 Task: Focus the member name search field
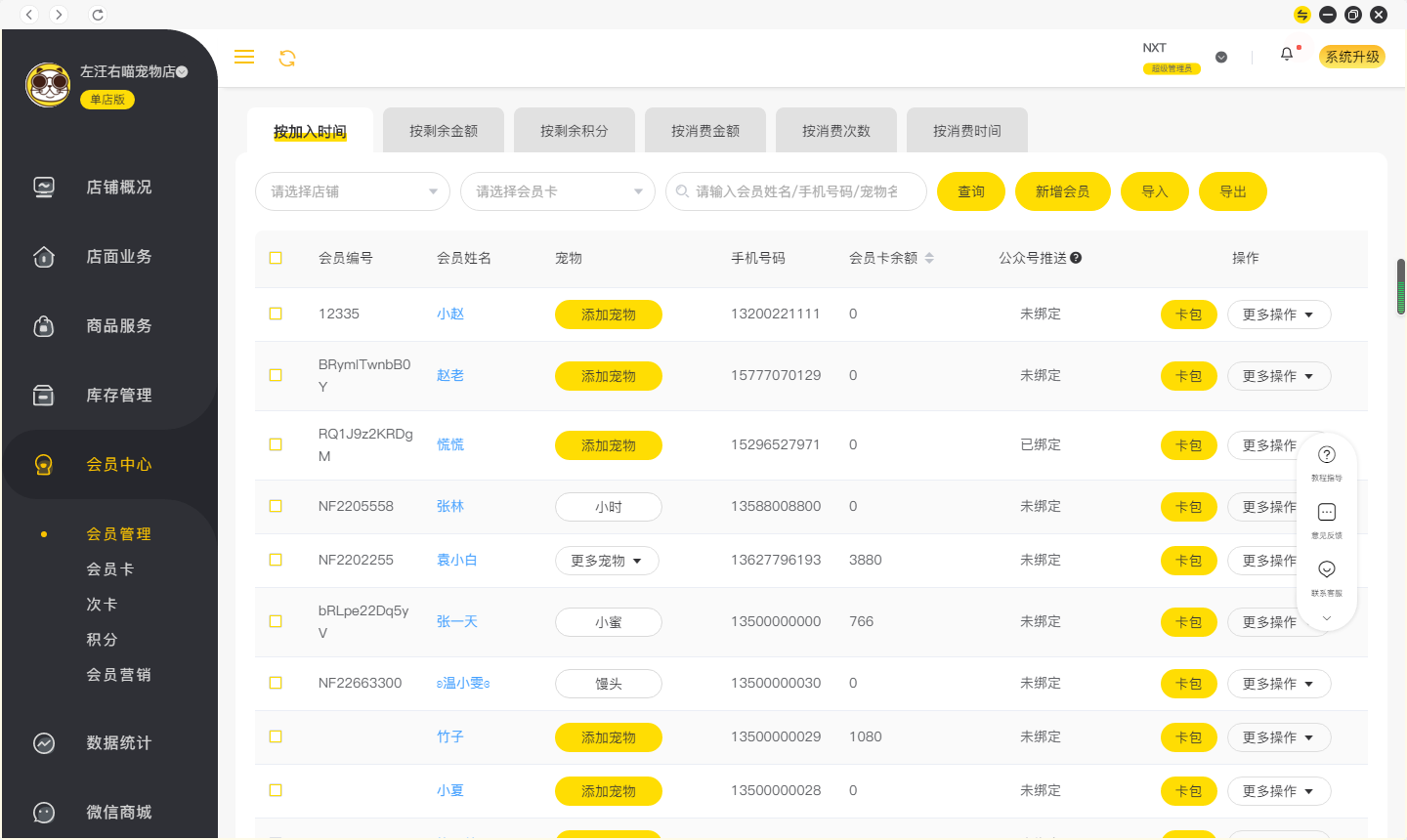coord(796,191)
